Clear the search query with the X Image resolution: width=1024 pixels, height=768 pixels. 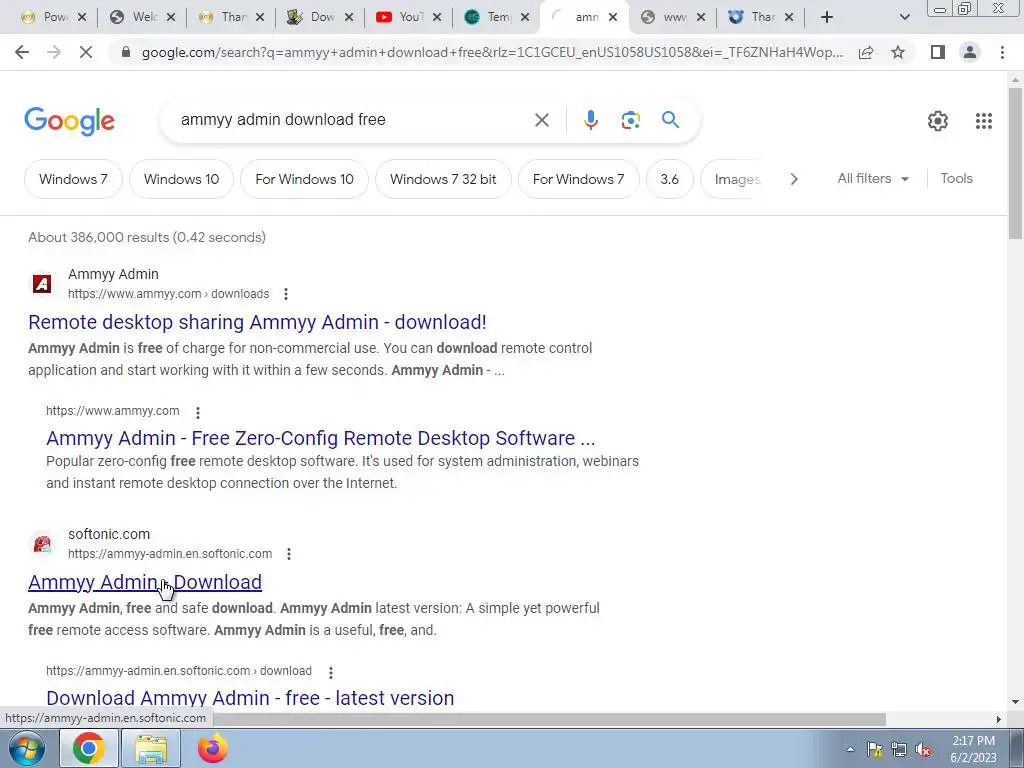(541, 120)
